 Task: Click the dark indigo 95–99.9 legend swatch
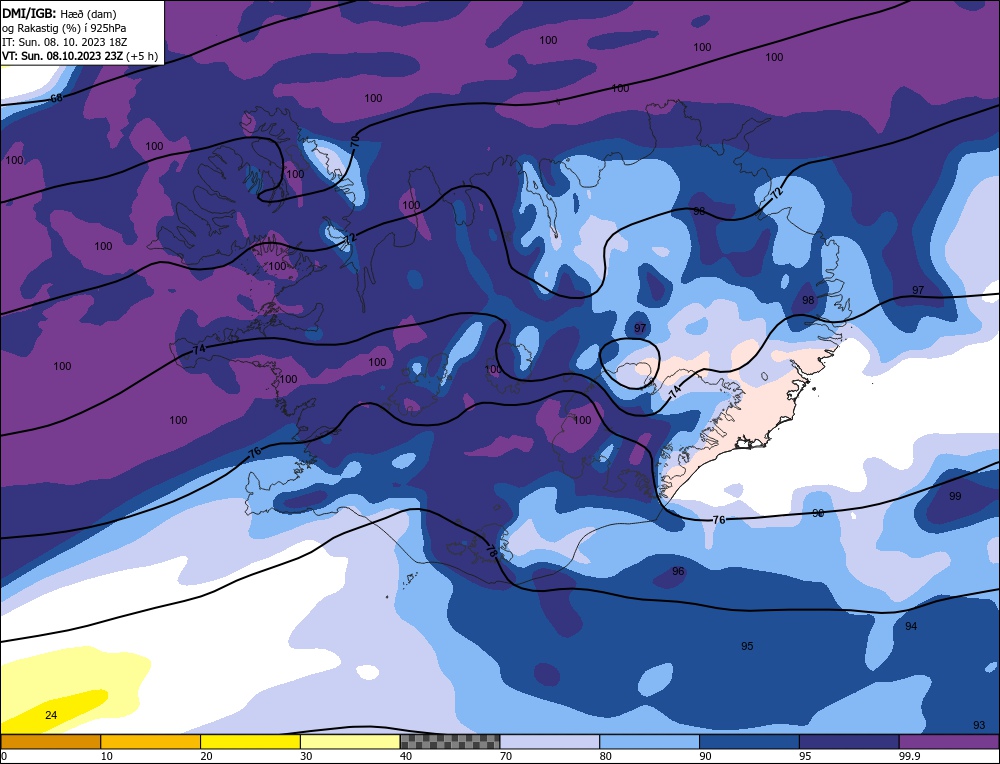click(849, 742)
